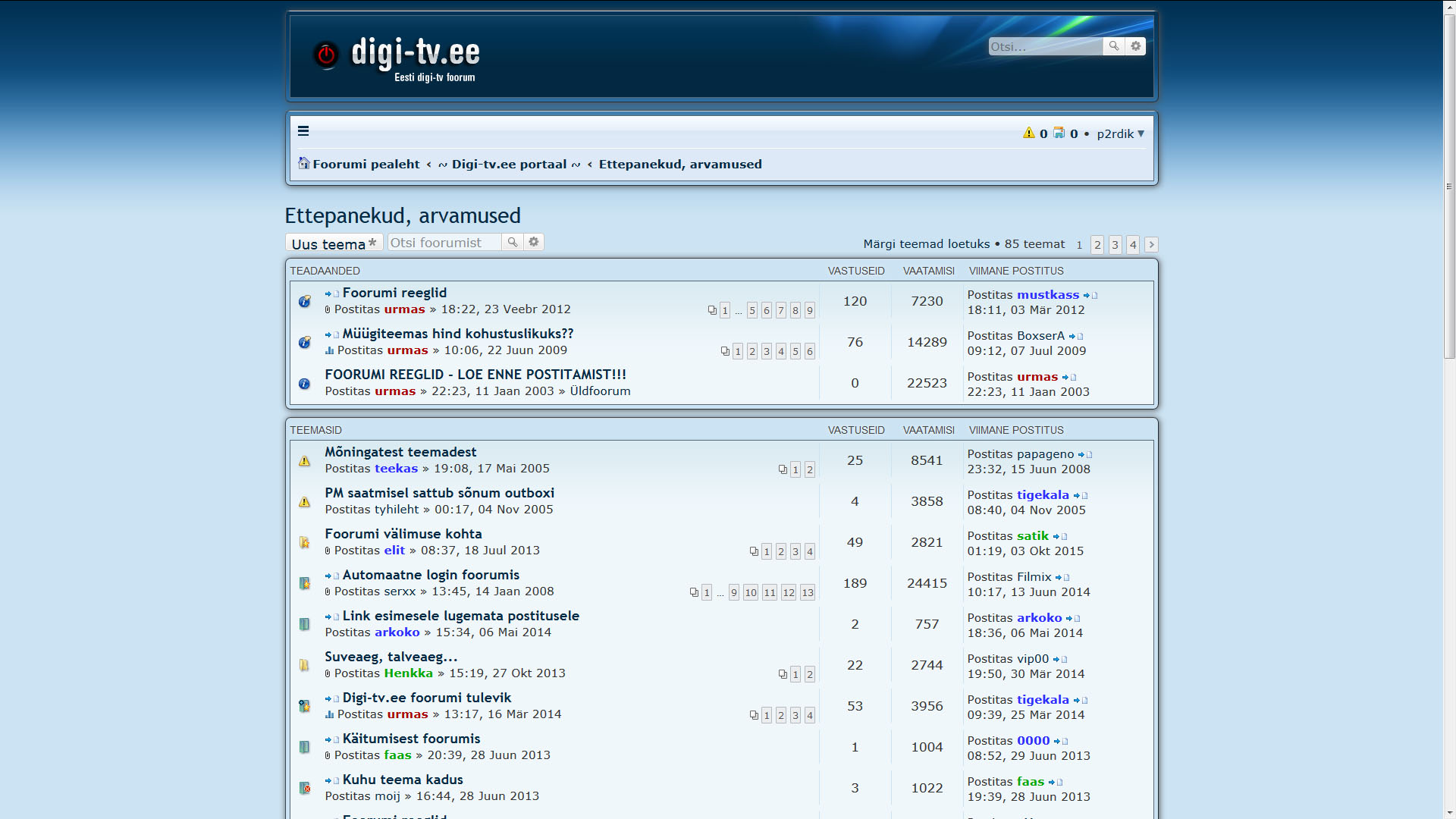The width and height of the screenshot is (1456, 819).
Task: Open topic Automaatne login foorumis
Action: tap(431, 575)
